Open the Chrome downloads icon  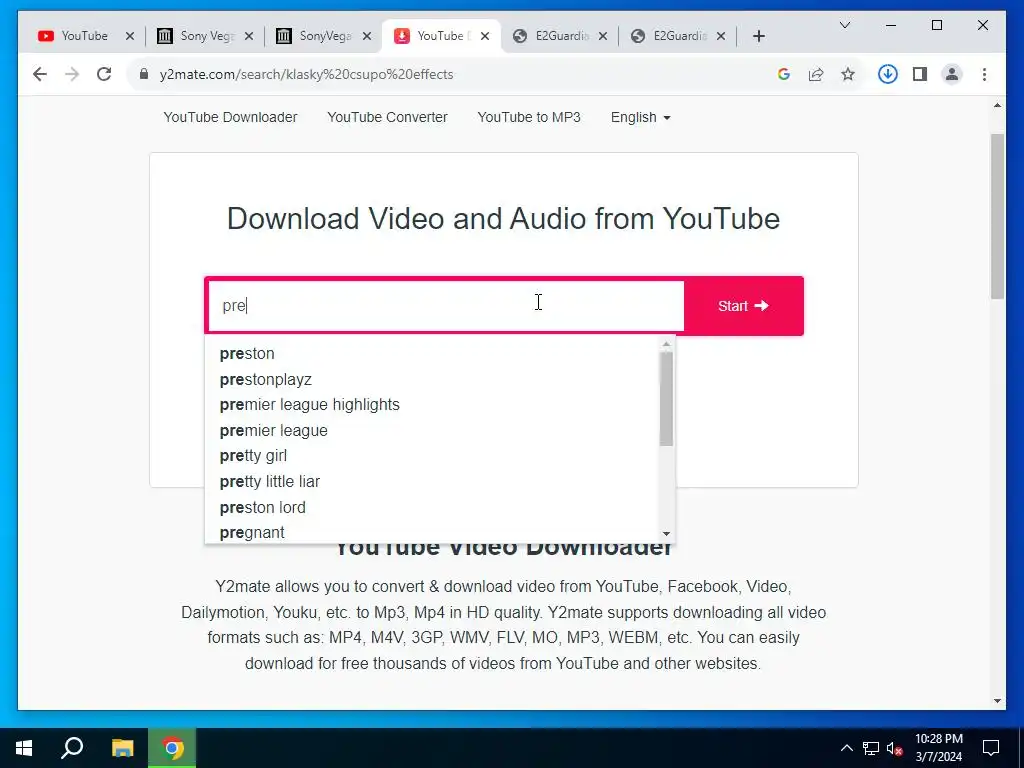click(x=887, y=74)
